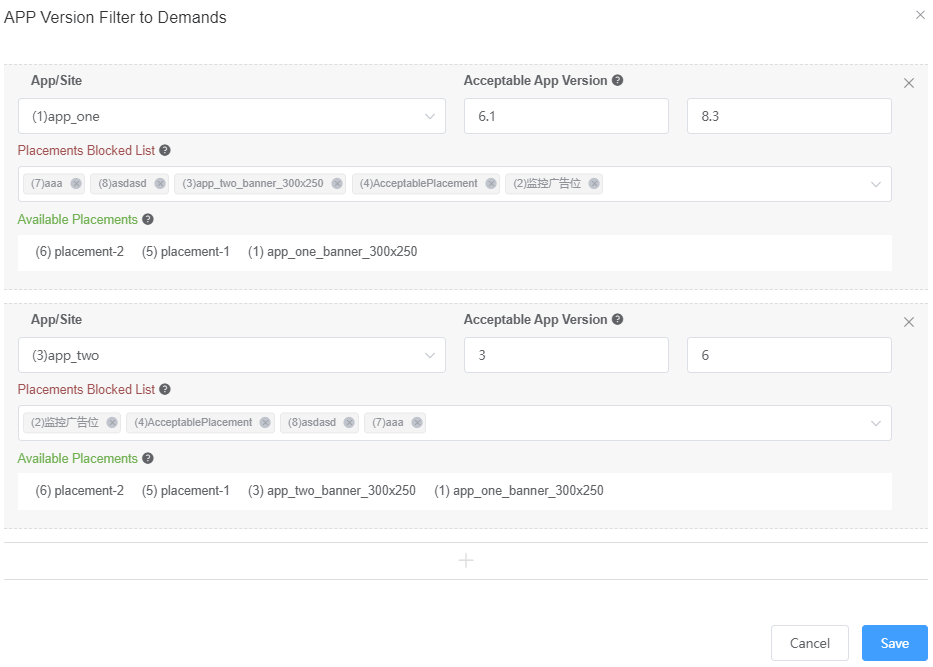
Task: Show help for app_two Acceptable App Version
Action: pyautogui.click(x=618, y=320)
